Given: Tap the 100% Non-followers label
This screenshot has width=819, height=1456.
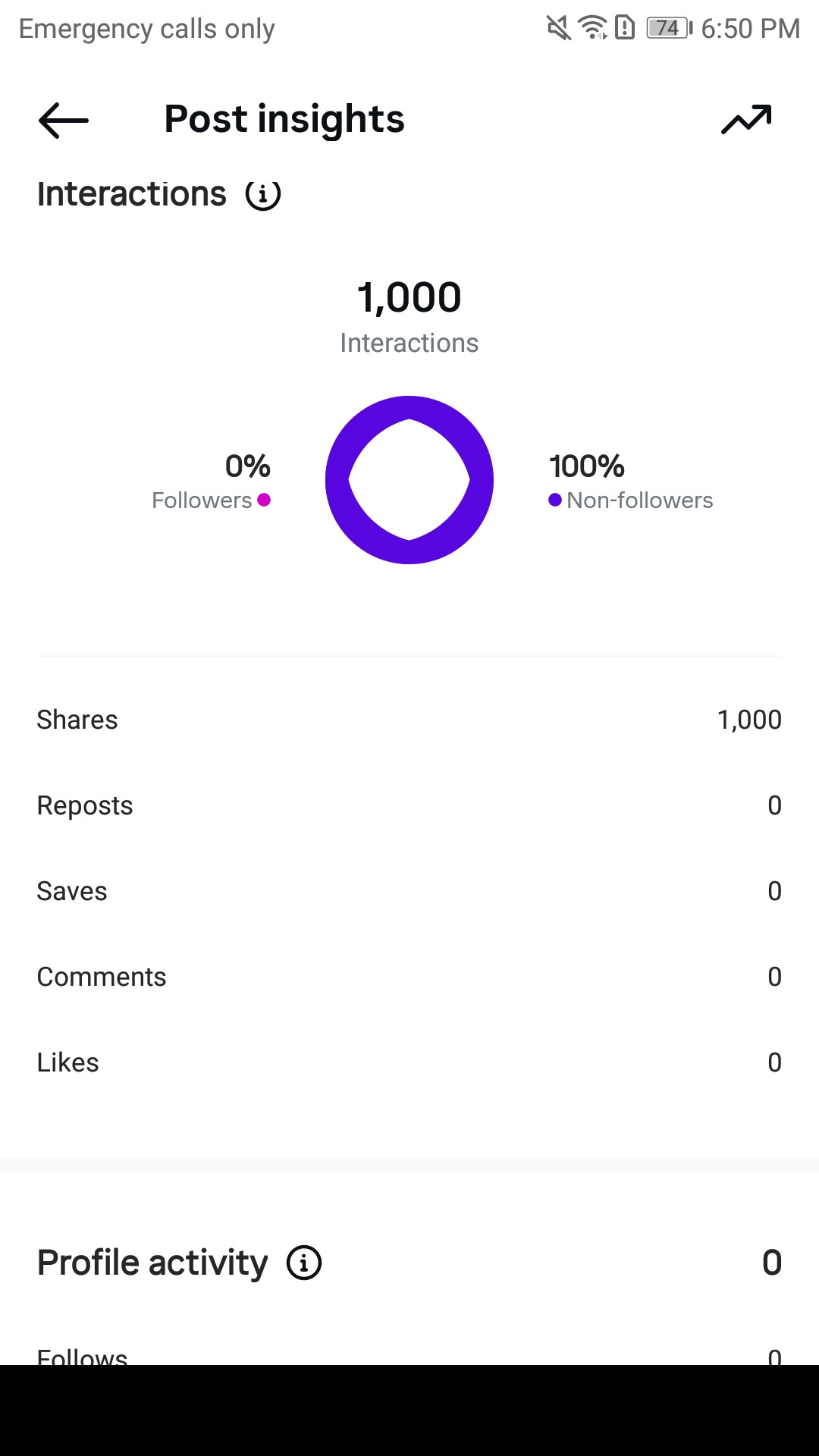Looking at the screenshot, I should pos(631,482).
